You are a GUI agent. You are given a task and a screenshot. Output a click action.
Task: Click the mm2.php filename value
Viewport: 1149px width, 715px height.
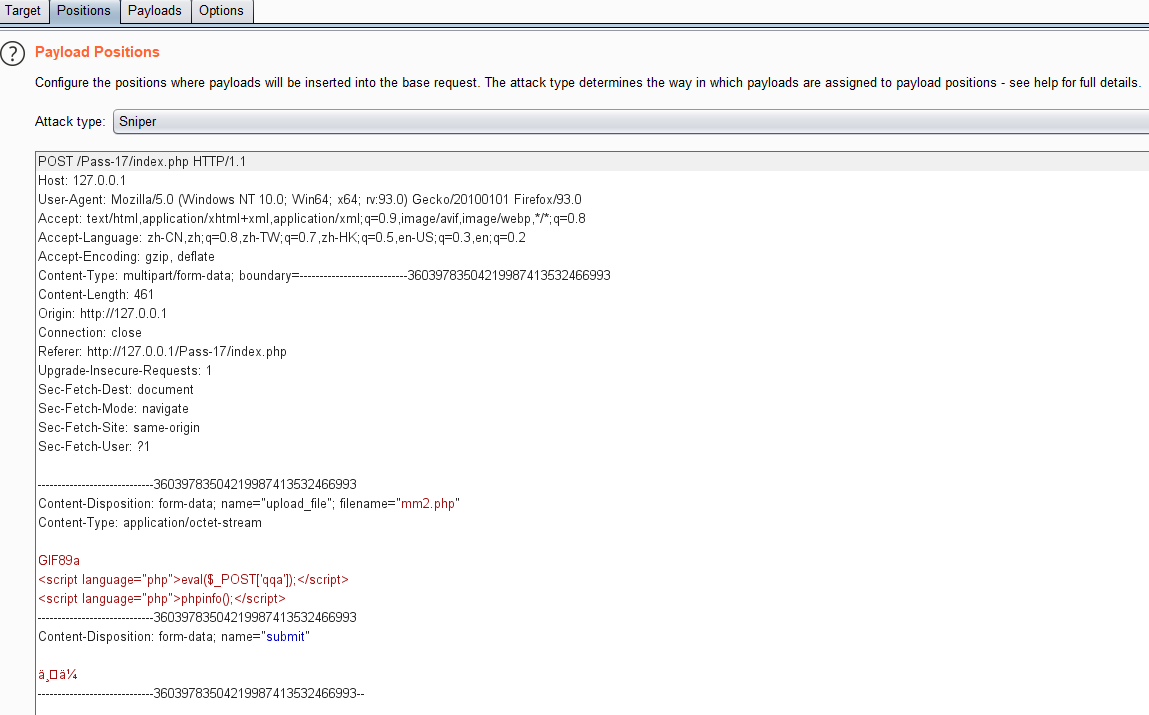(428, 504)
